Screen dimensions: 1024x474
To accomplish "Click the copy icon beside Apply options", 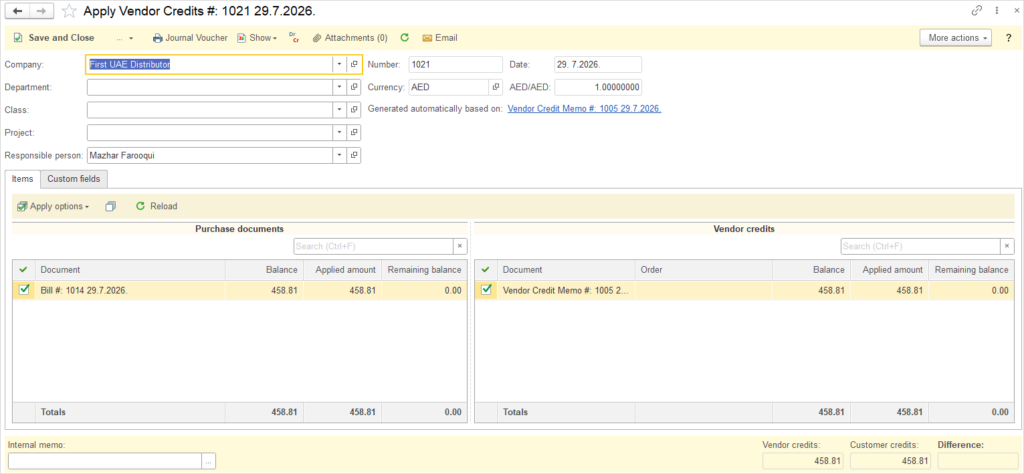I will click(110, 206).
